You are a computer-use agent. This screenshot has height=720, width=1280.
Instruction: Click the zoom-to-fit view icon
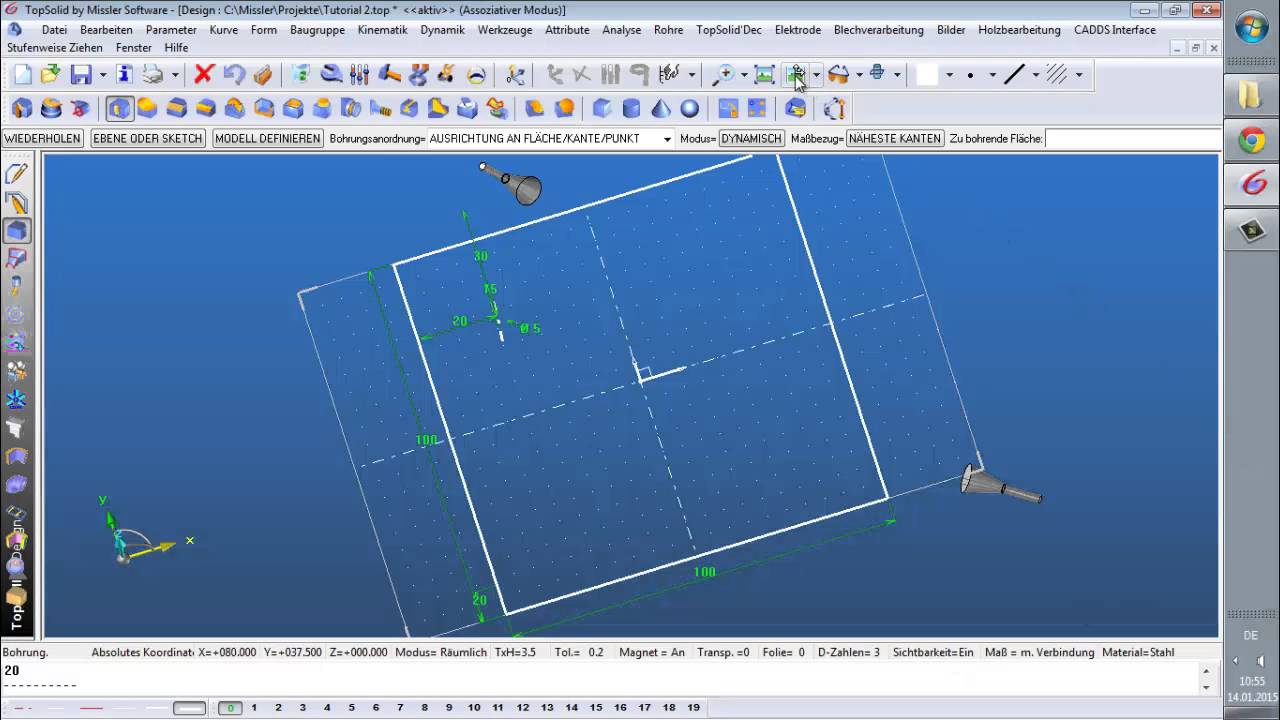pyautogui.click(x=764, y=74)
